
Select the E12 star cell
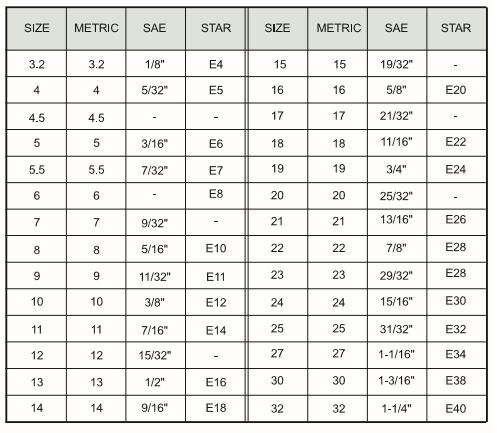(216, 302)
